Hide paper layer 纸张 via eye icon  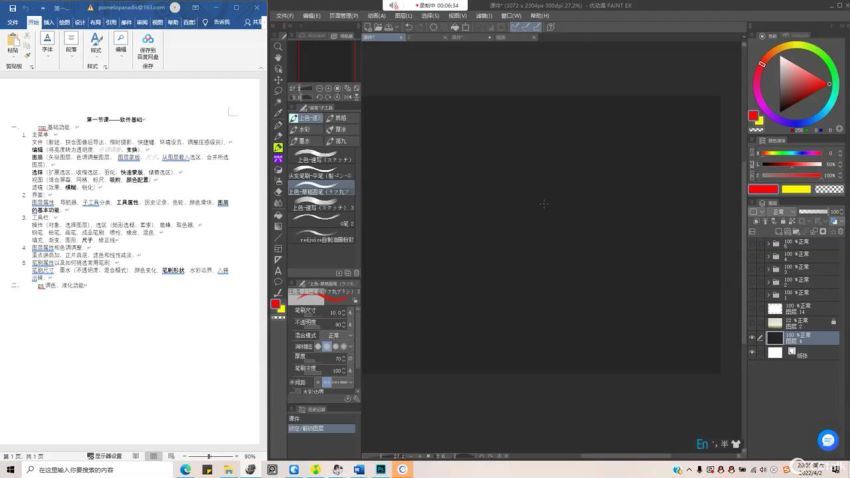pos(752,352)
